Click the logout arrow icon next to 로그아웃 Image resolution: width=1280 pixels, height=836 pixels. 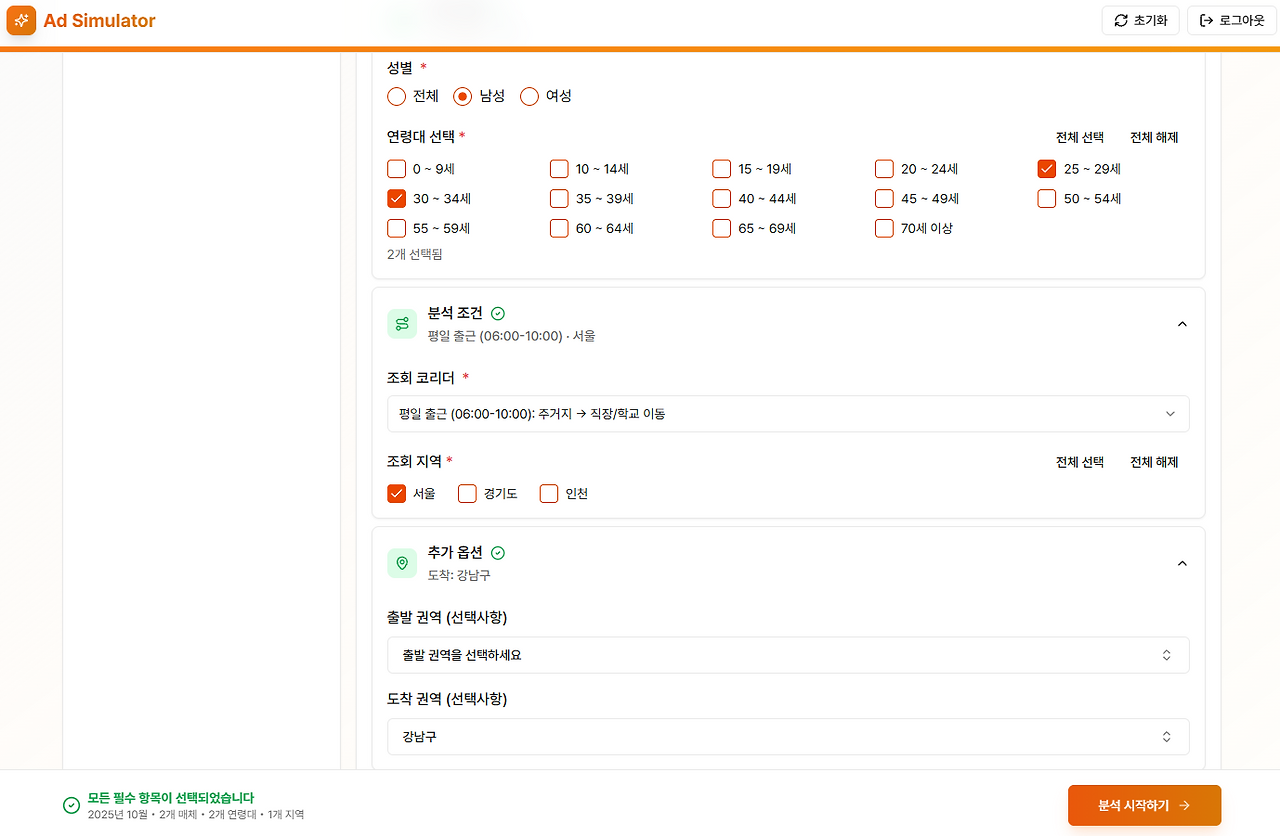(x=1207, y=20)
